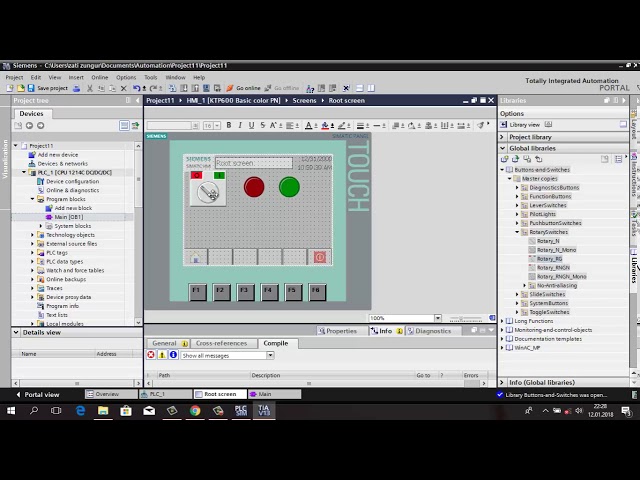The width and height of the screenshot is (640, 480).
Task: Open the Tools menu
Action: (x=151, y=78)
